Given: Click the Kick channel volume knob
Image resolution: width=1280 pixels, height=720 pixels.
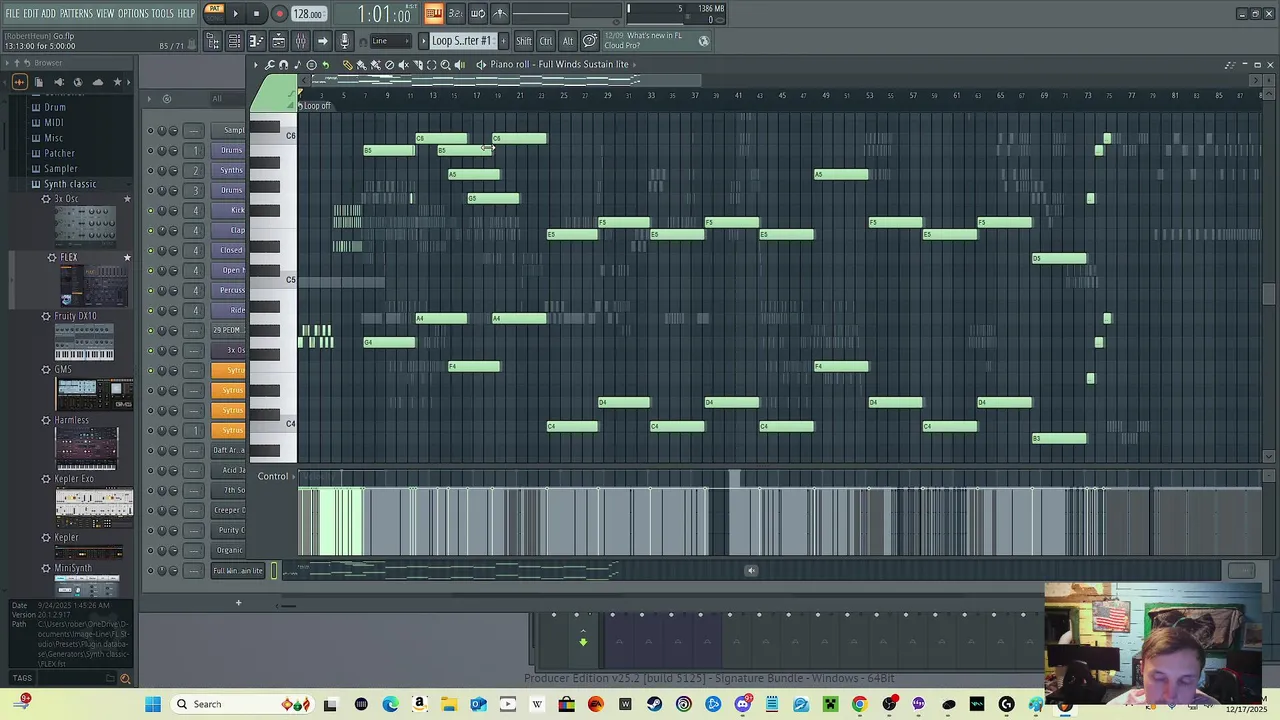Looking at the screenshot, I should (173, 210).
